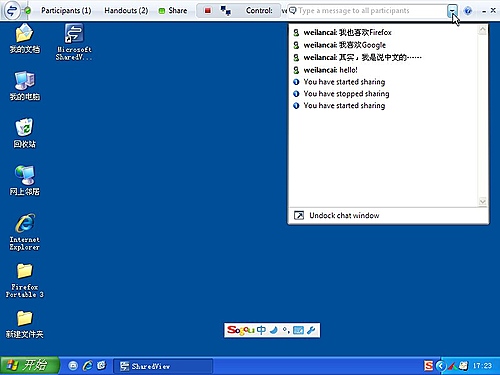Click the SharedView logo icon in toolbar
The width and height of the screenshot is (500, 375).
(12, 10)
